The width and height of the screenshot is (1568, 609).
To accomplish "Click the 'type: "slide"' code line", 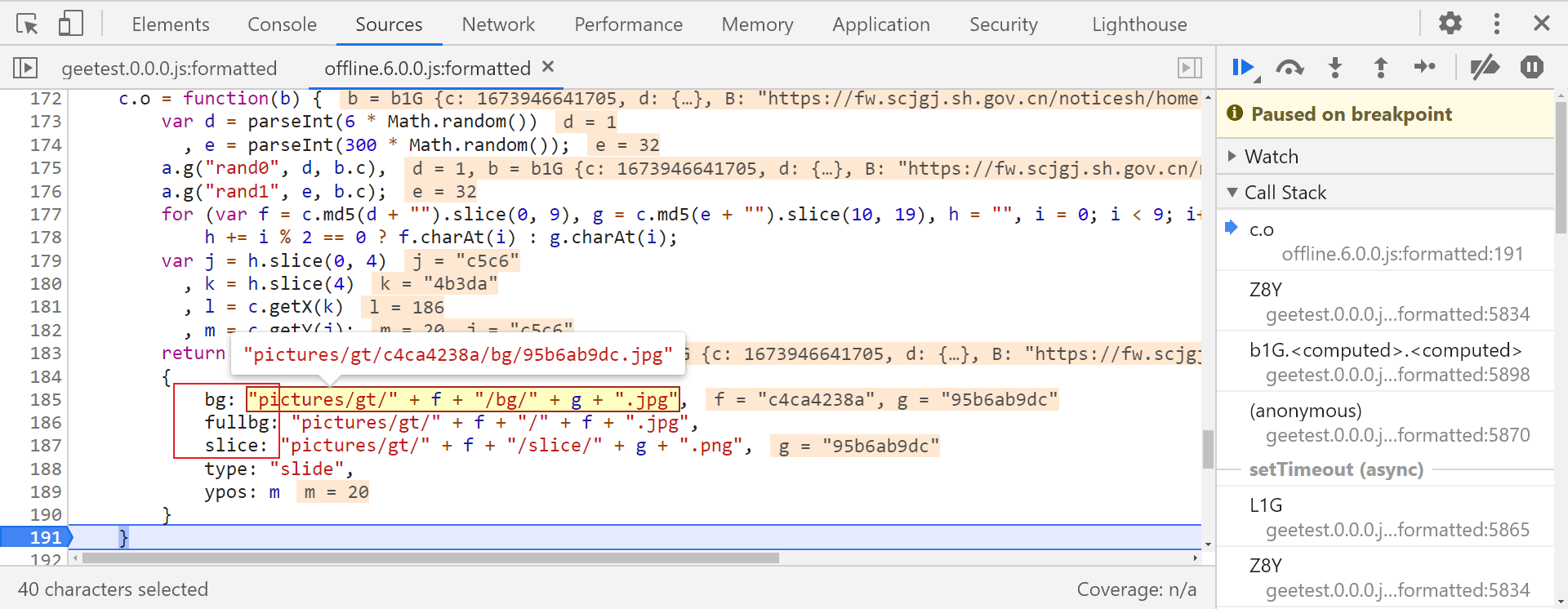I will coord(278,469).
